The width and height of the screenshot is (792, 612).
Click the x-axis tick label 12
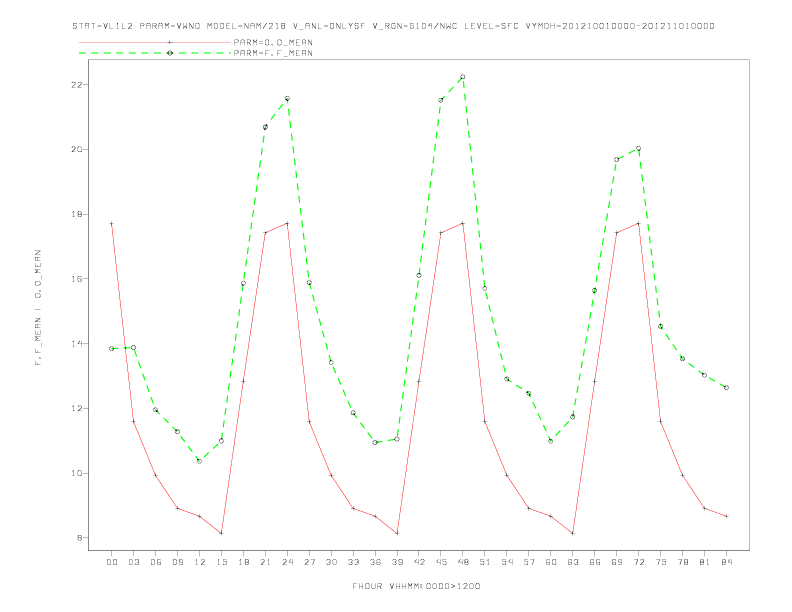tap(200, 562)
